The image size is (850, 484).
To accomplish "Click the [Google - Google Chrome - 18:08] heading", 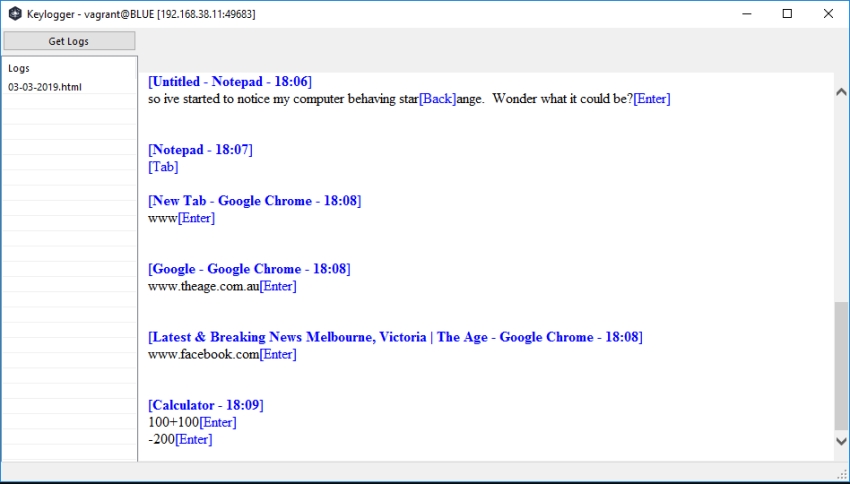I will click(x=249, y=269).
